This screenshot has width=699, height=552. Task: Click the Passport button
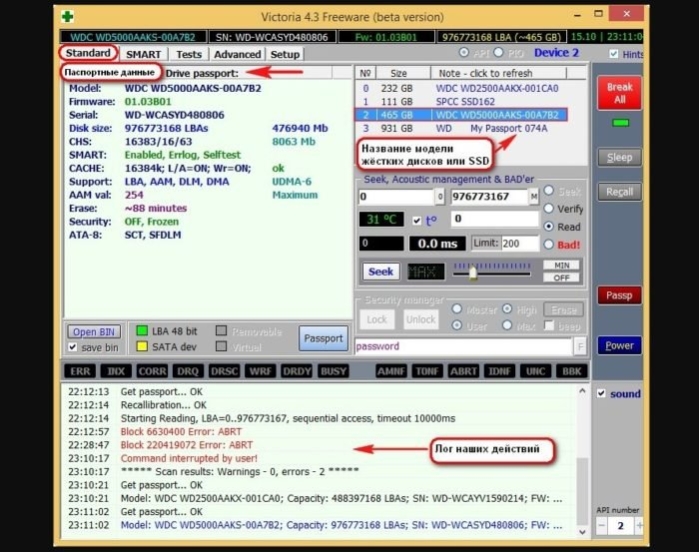click(323, 338)
